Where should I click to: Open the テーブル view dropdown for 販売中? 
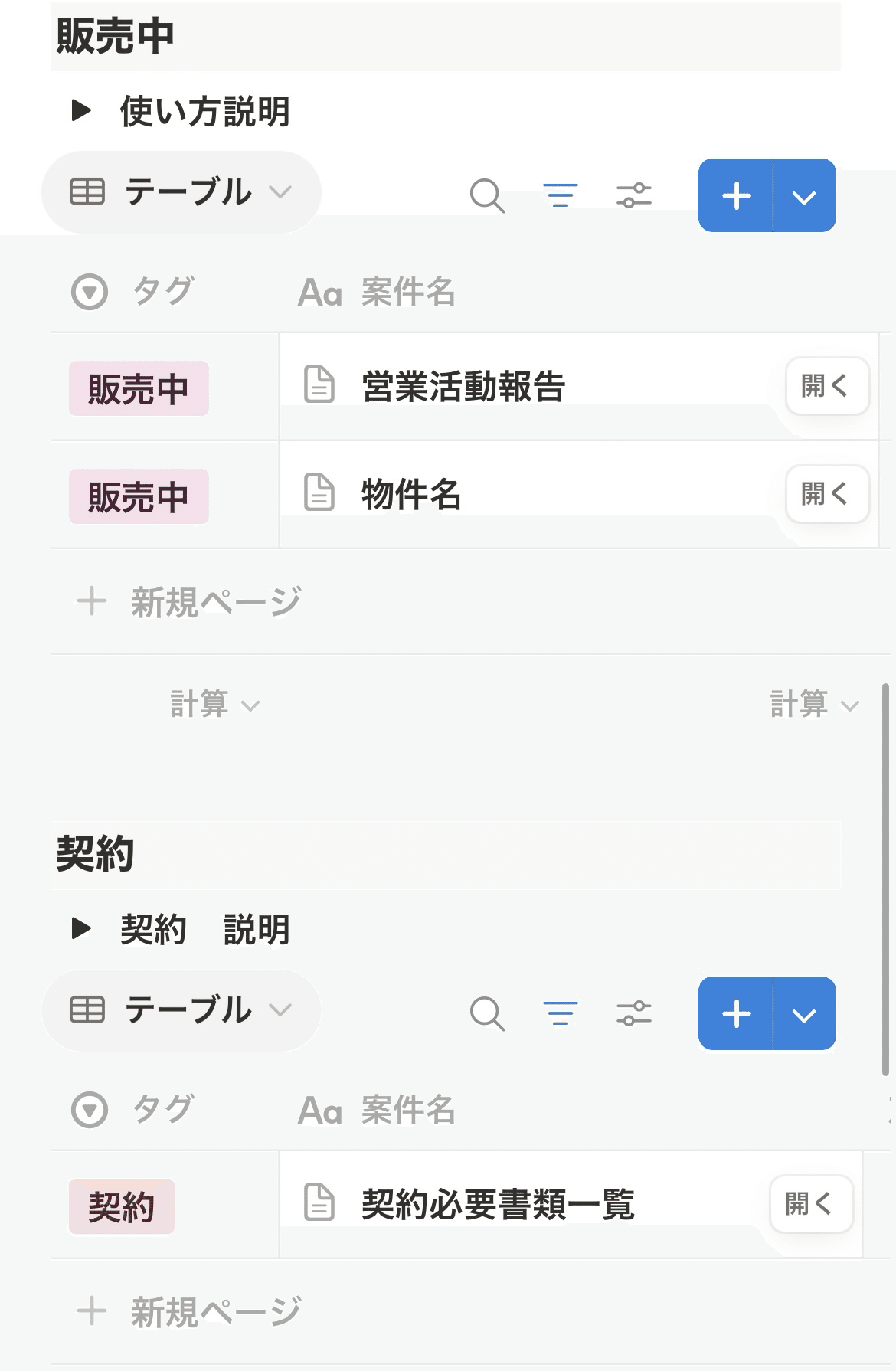282,193
